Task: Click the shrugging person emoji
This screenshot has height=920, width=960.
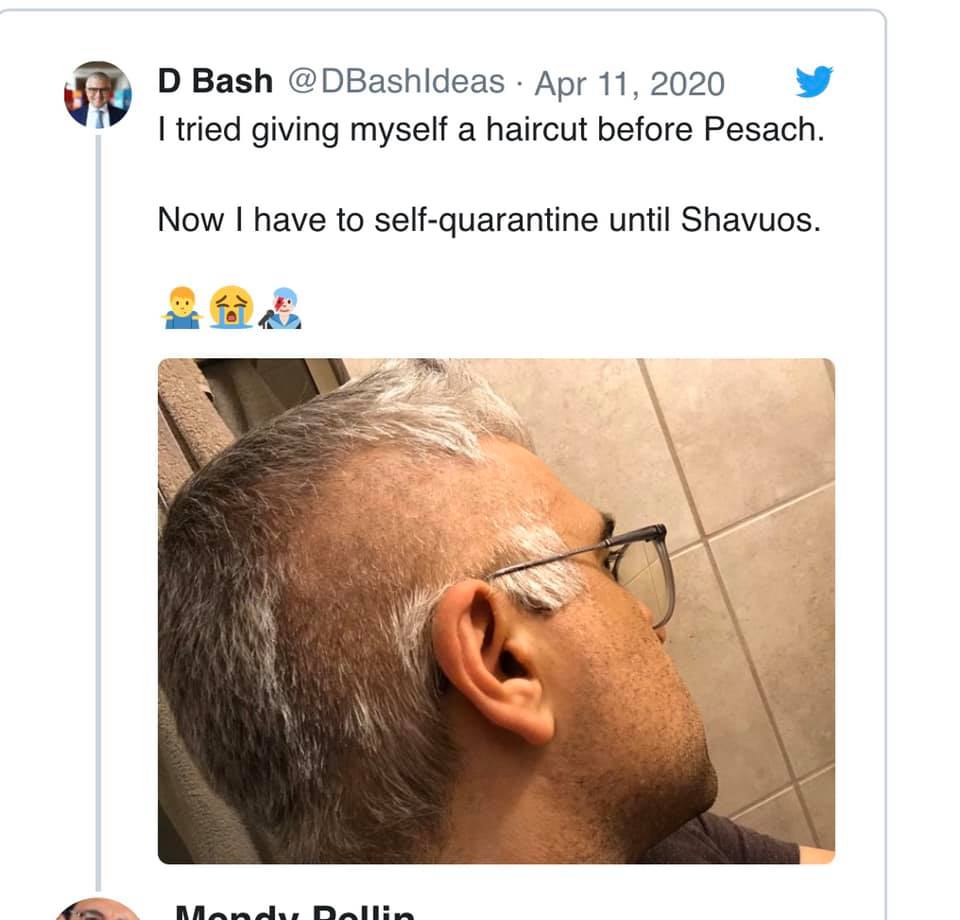Action: [x=182, y=307]
